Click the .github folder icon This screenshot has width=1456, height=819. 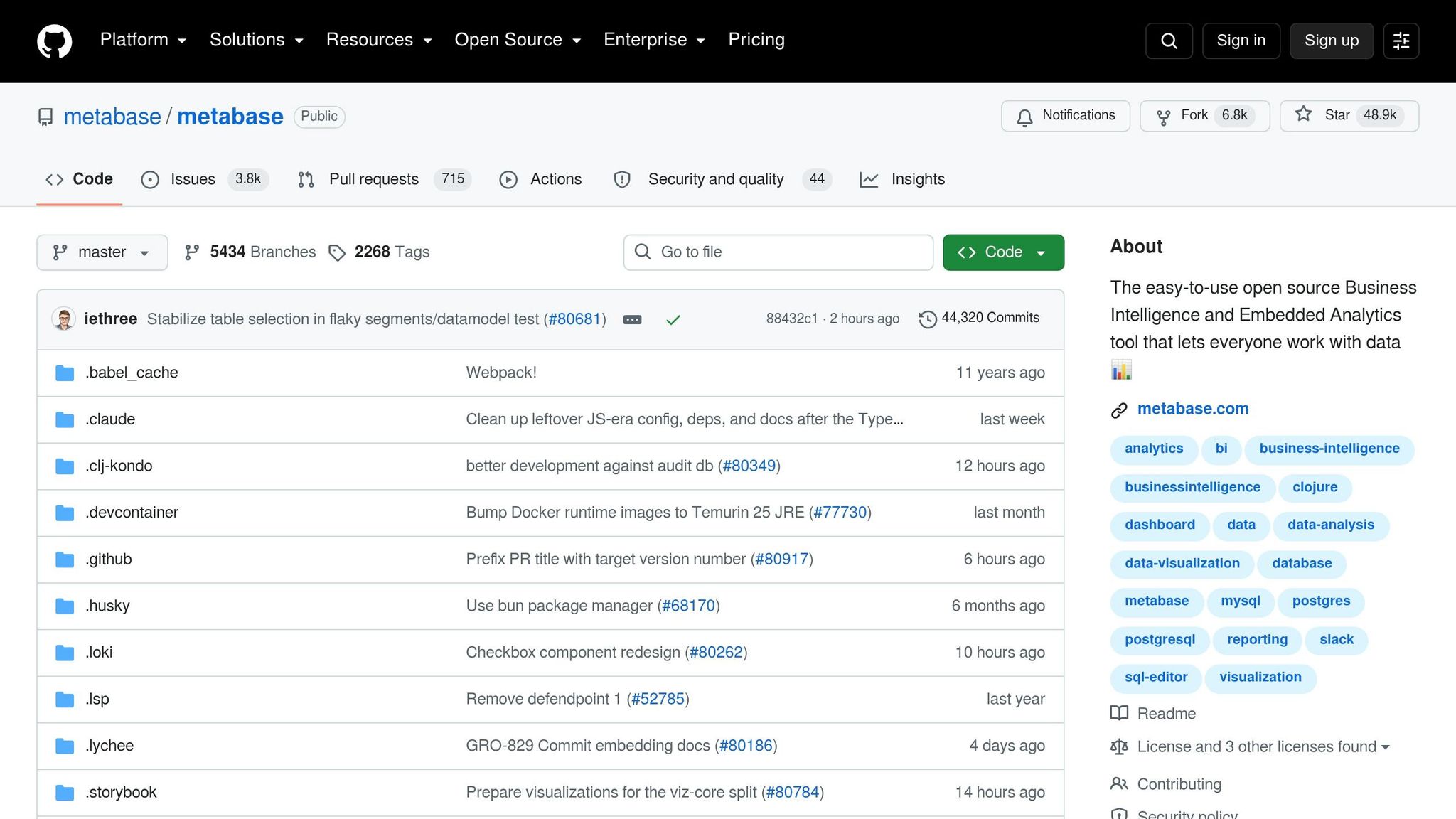65,560
